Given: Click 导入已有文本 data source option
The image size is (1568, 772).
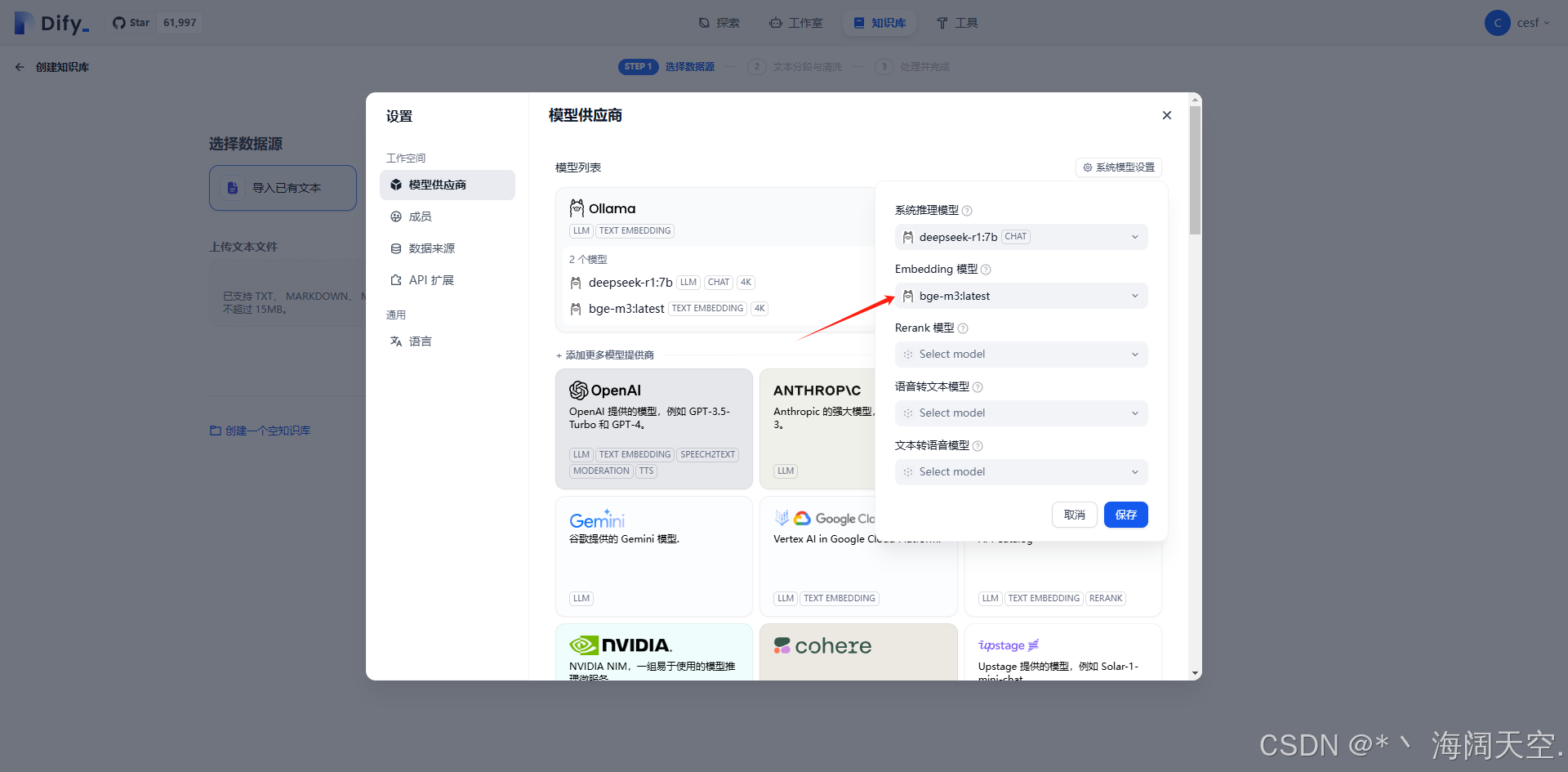Looking at the screenshot, I should pos(283,188).
